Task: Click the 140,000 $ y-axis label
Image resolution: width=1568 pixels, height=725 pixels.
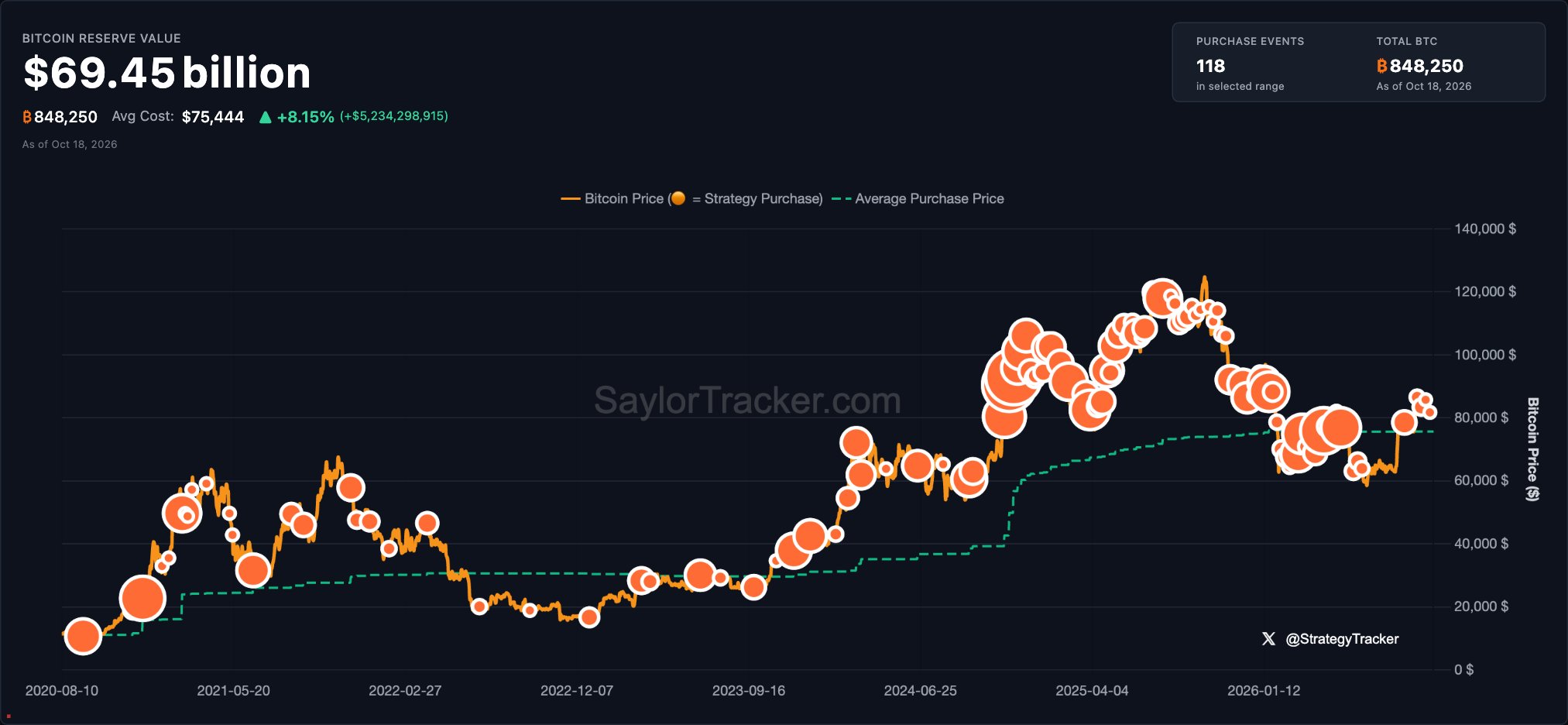Action: click(1485, 228)
